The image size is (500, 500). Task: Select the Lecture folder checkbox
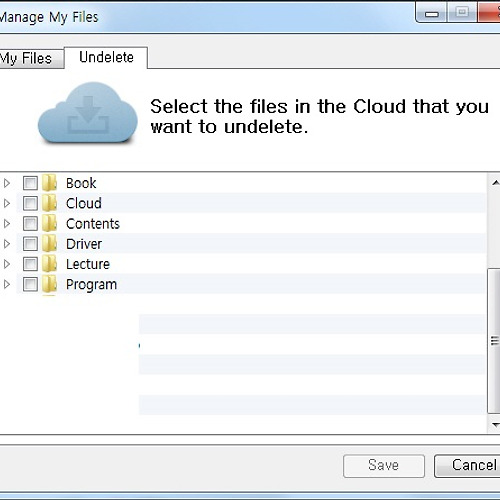pyautogui.click(x=30, y=264)
